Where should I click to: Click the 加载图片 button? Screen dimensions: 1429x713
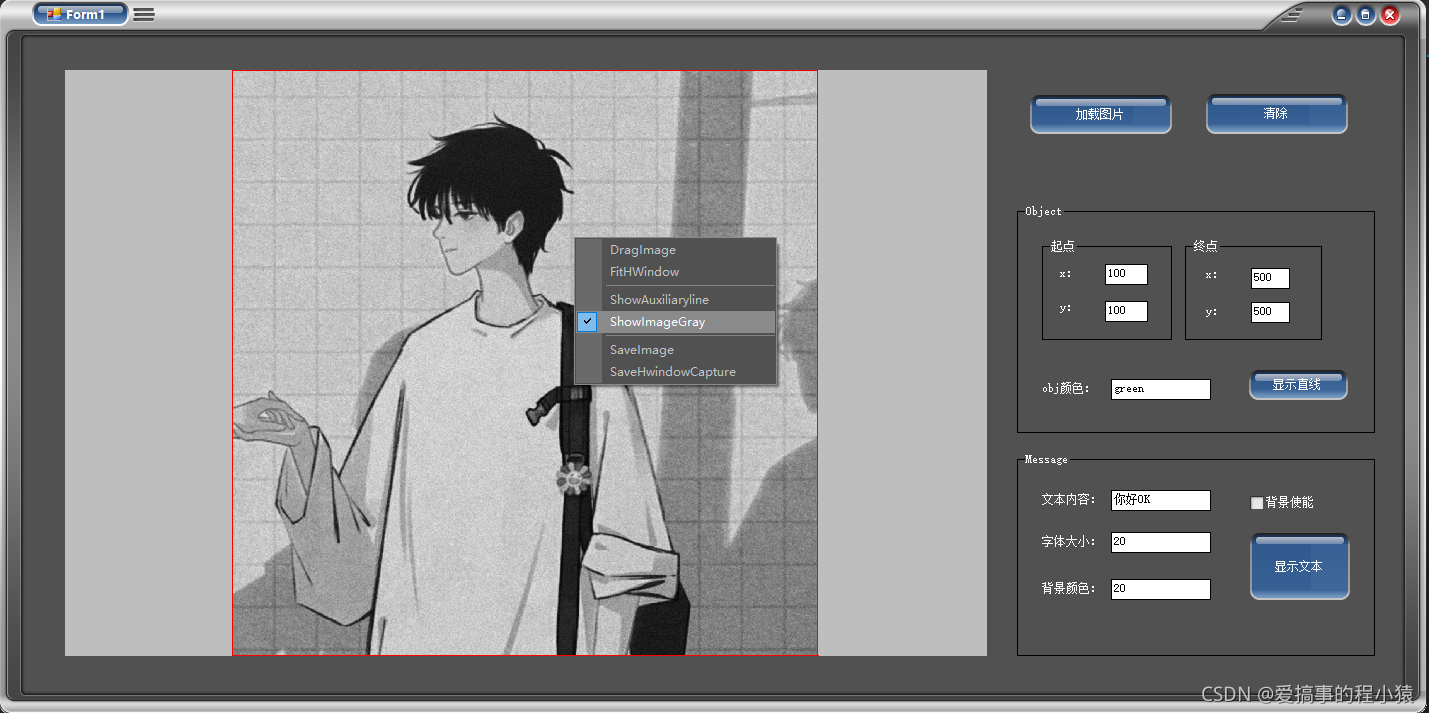coord(1100,115)
